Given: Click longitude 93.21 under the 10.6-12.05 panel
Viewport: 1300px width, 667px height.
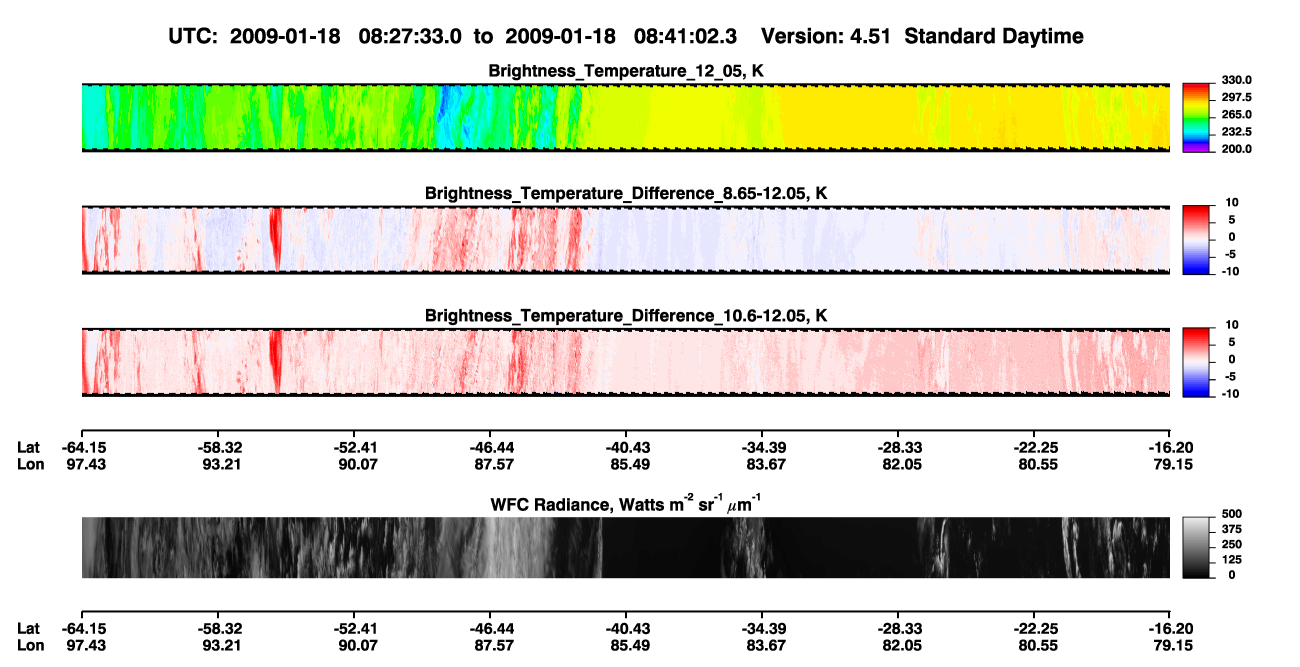Looking at the screenshot, I should pos(220,464).
